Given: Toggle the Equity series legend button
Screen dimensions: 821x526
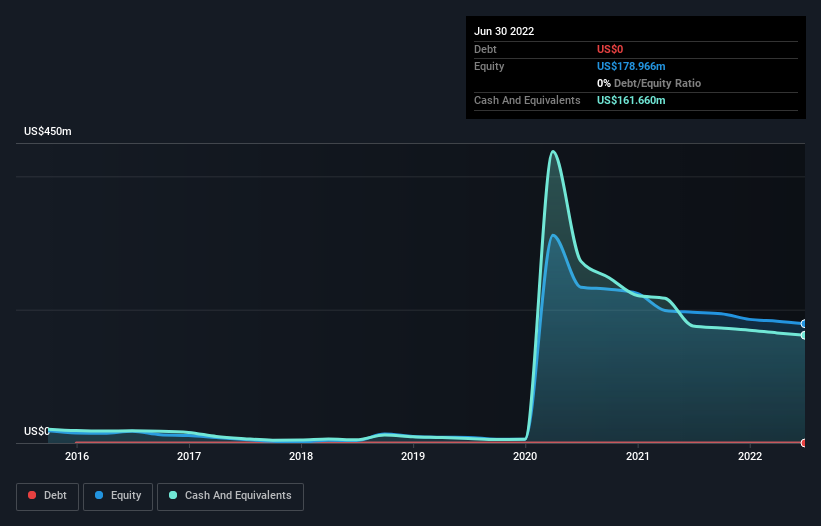Looking at the screenshot, I should [118, 496].
